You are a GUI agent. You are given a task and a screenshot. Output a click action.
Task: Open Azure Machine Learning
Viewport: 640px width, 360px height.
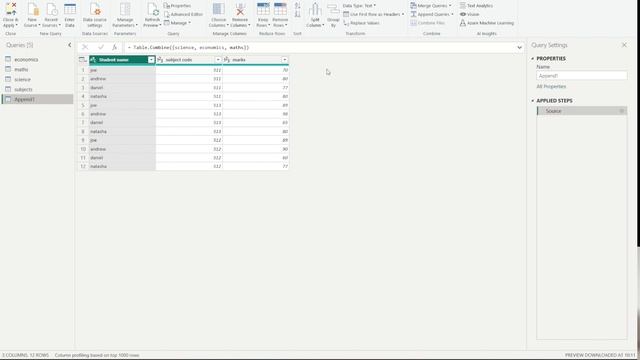(x=487, y=23)
